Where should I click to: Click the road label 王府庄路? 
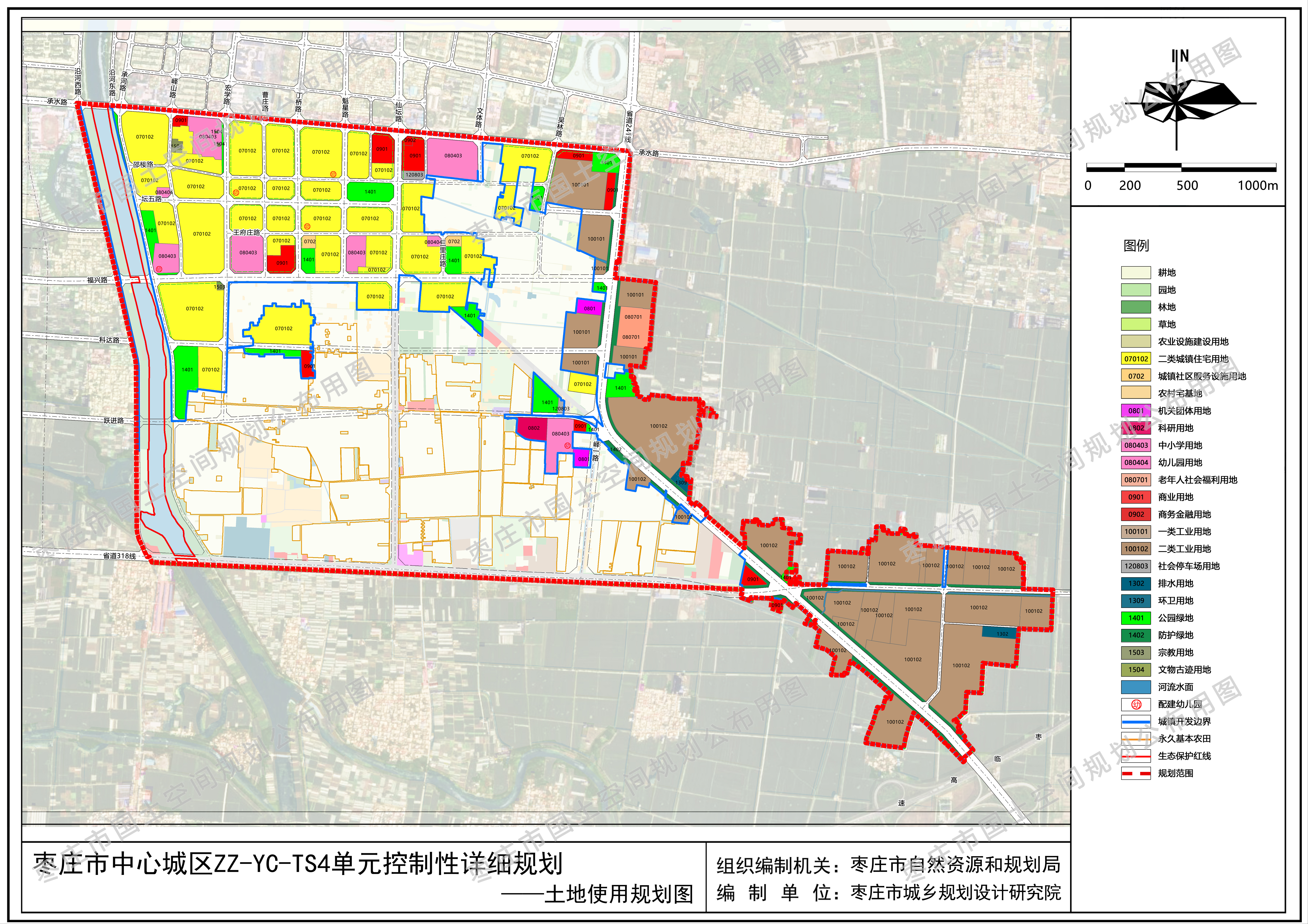(247, 233)
